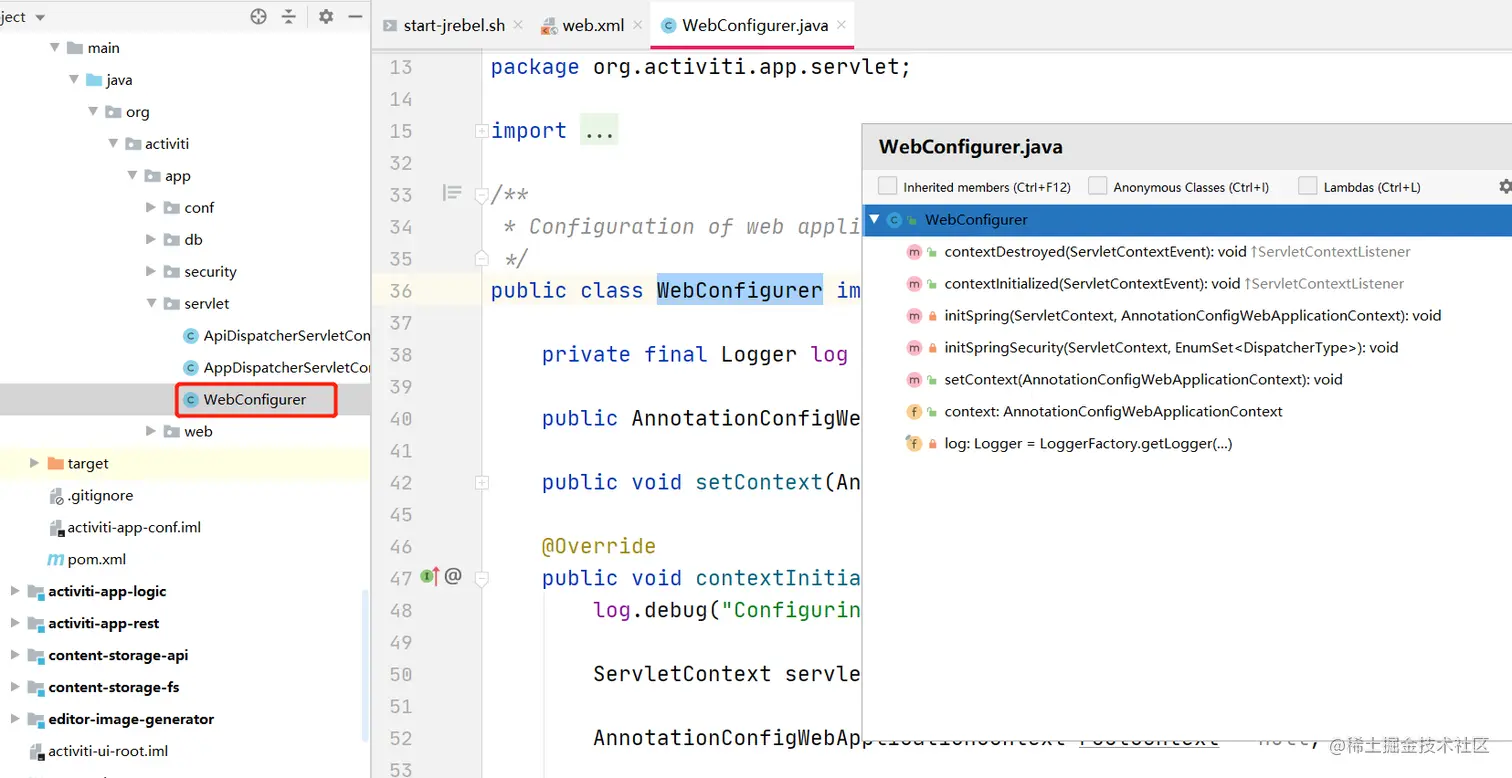1512x778 pixels.
Task: Collapse the activiti package node
Action: point(113,144)
